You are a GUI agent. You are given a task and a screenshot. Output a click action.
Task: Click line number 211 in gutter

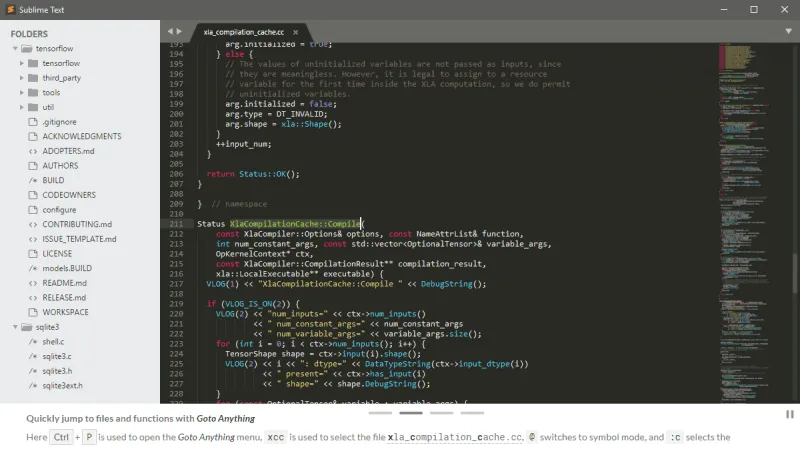point(176,224)
